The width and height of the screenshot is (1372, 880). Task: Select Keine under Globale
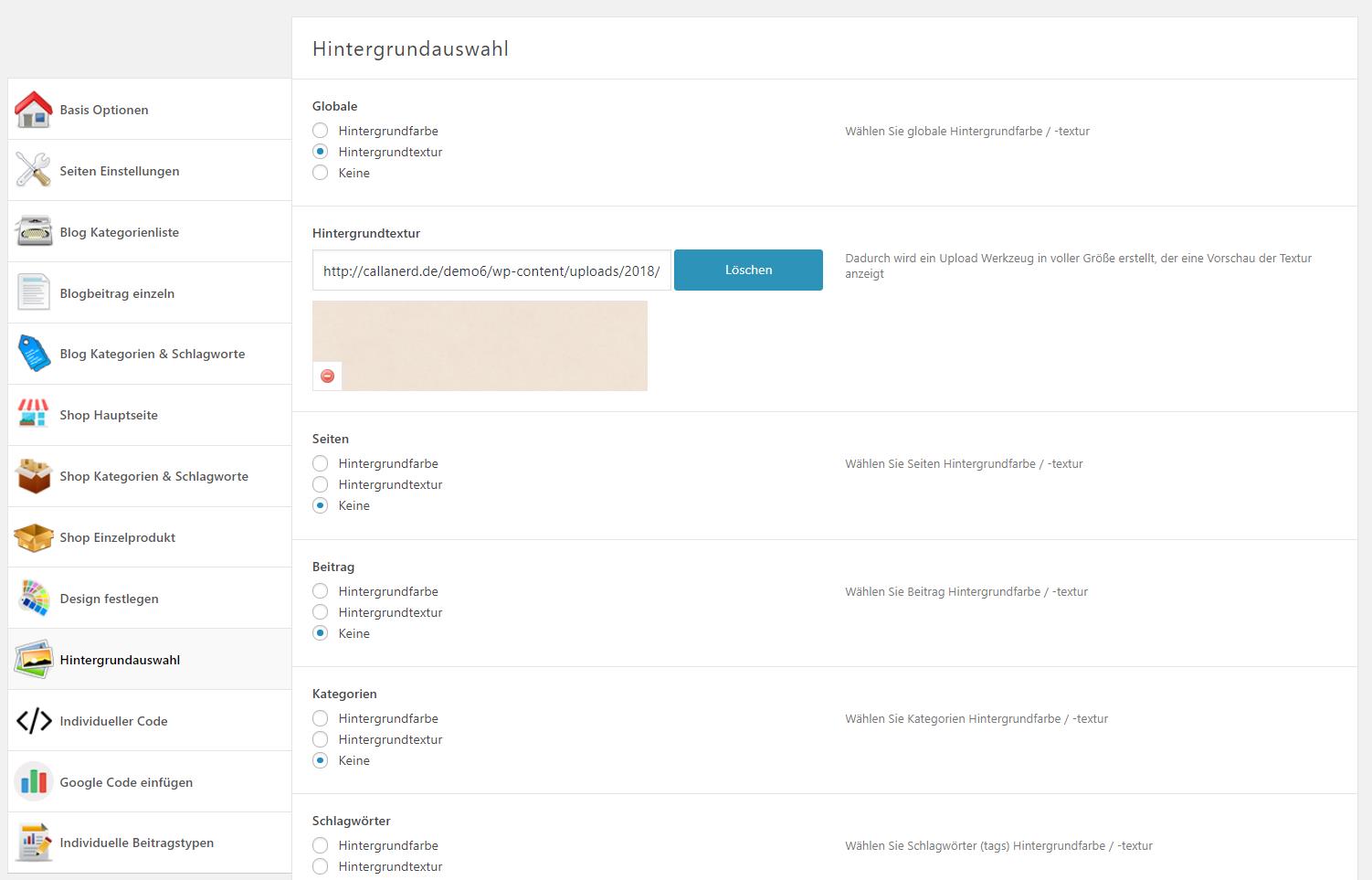[321, 173]
